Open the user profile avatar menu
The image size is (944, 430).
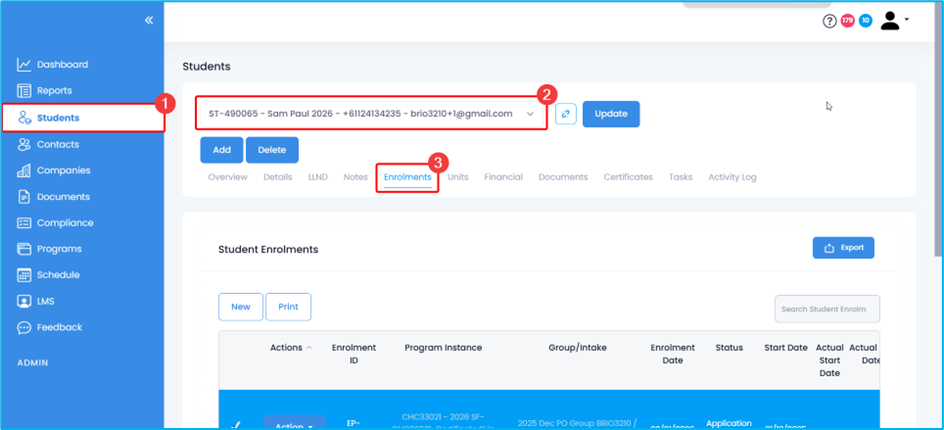point(892,21)
